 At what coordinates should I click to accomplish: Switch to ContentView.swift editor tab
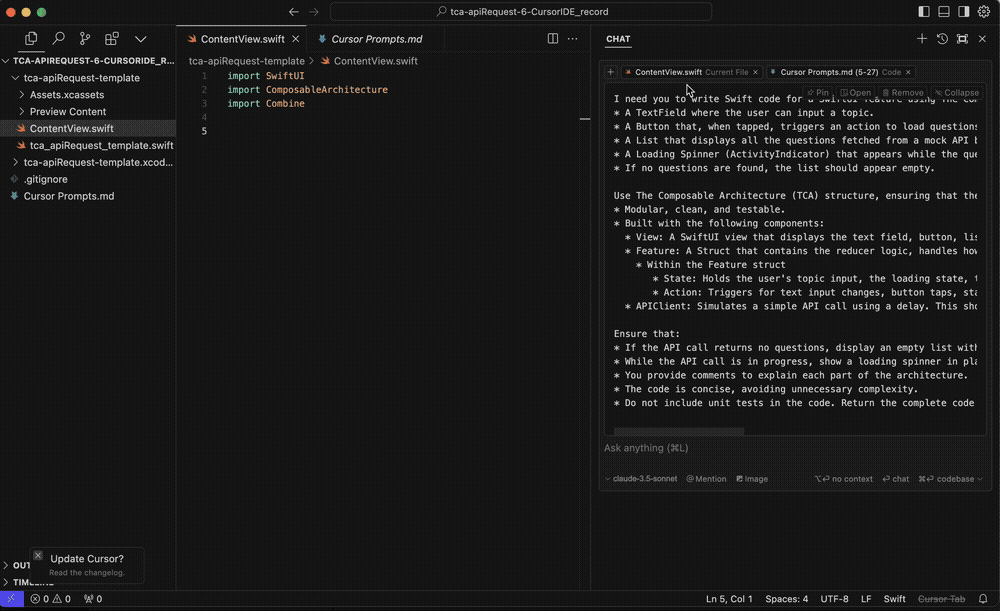[242, 39]
